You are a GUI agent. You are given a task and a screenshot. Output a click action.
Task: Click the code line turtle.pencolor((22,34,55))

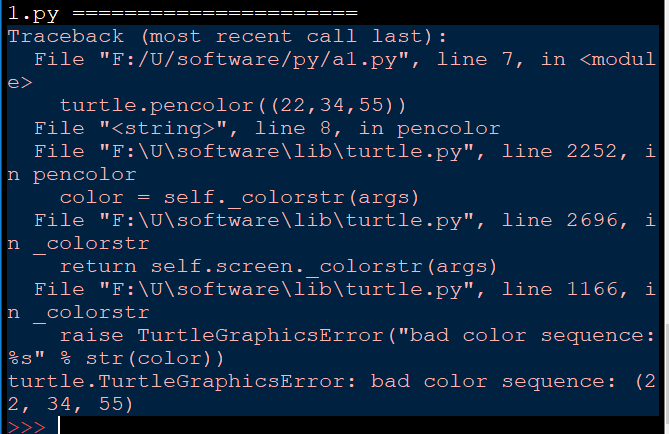(x=233, y=105)
